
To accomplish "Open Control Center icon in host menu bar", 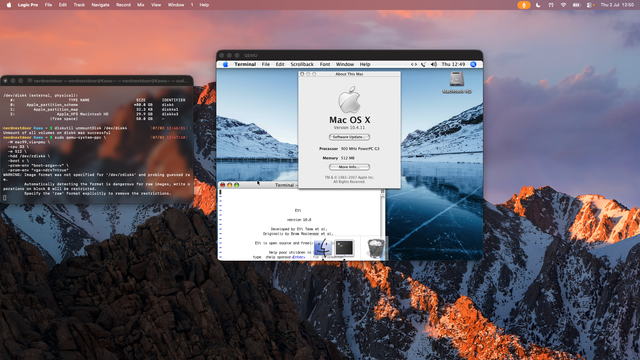I will point(589,5).
